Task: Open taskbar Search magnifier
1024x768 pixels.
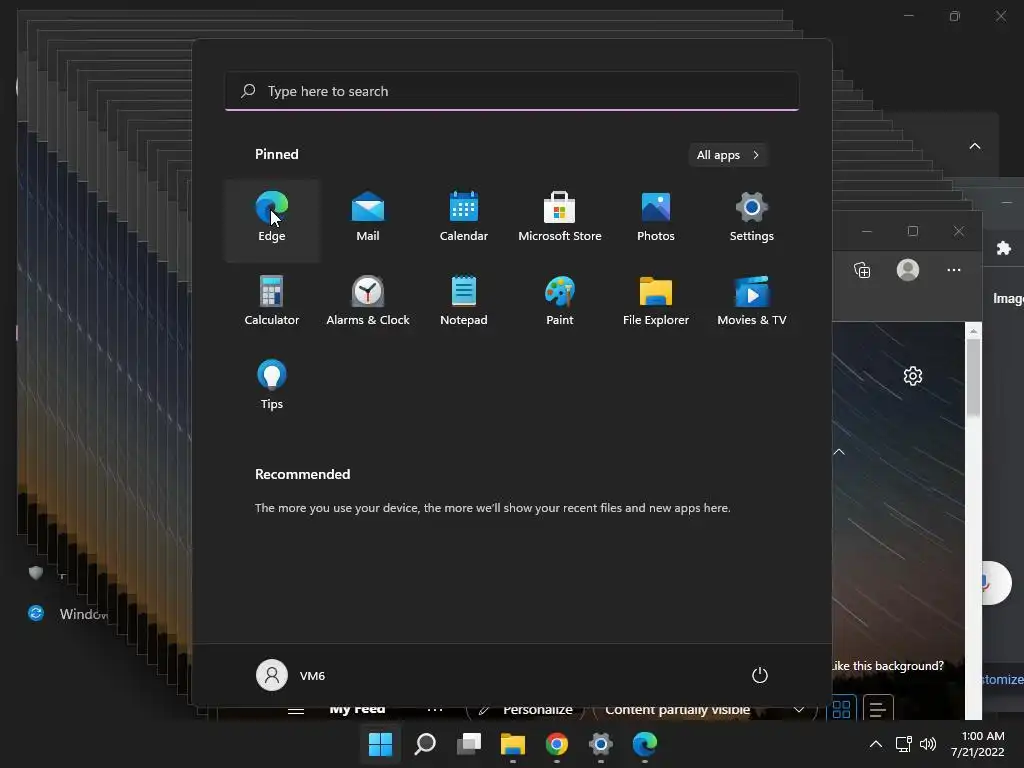Action: pyautogui.click(x=424, y=744)
